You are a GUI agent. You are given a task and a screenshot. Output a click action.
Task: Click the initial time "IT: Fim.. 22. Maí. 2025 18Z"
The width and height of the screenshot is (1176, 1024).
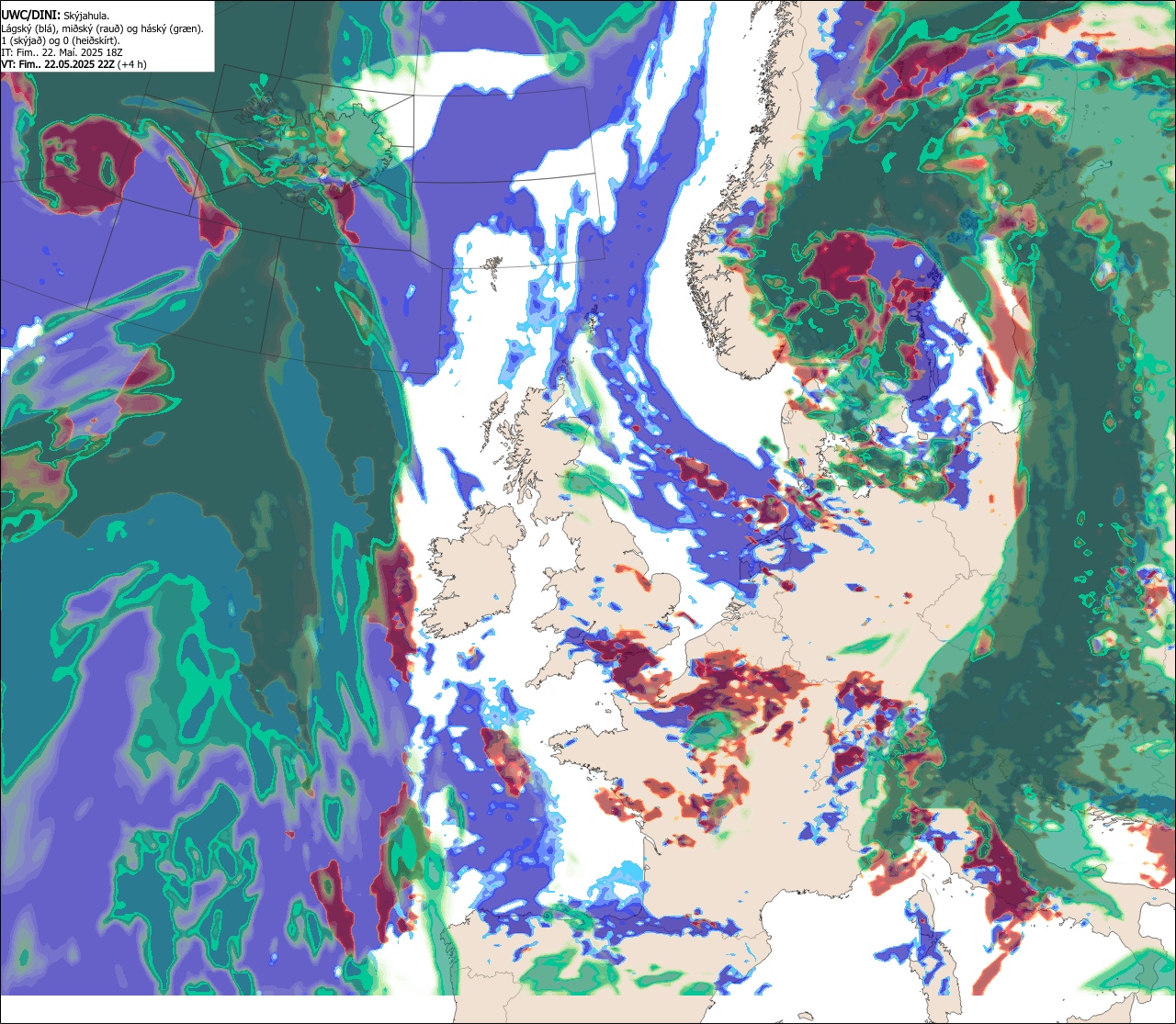coord(62,52)
